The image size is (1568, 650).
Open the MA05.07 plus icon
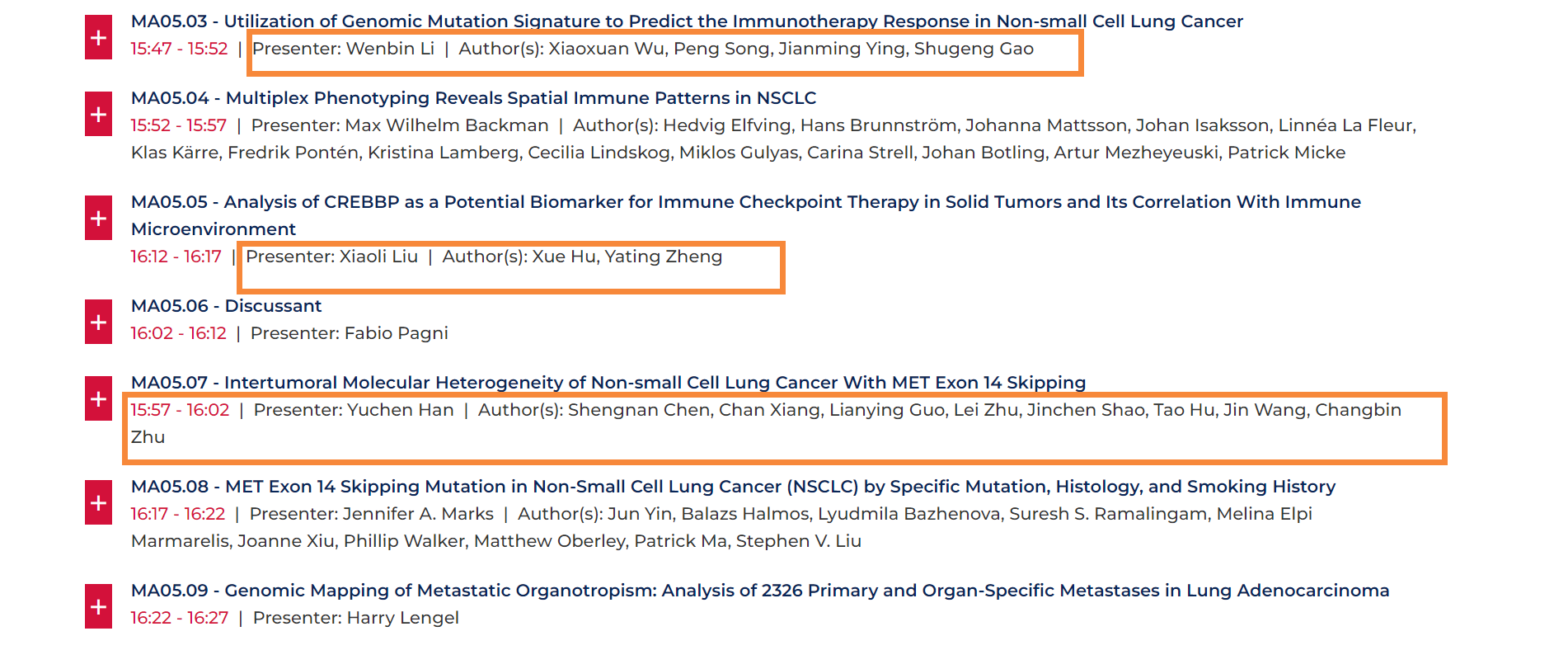click(x=98, y=398)
